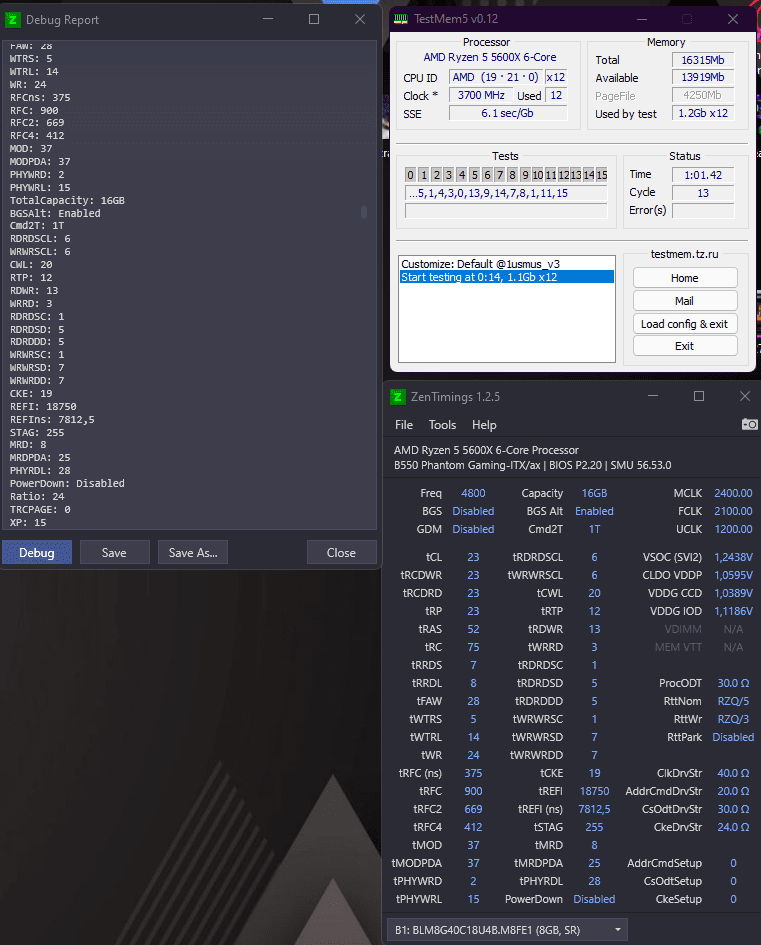Click test number 7 box in Tests

(x=500, y=175)
